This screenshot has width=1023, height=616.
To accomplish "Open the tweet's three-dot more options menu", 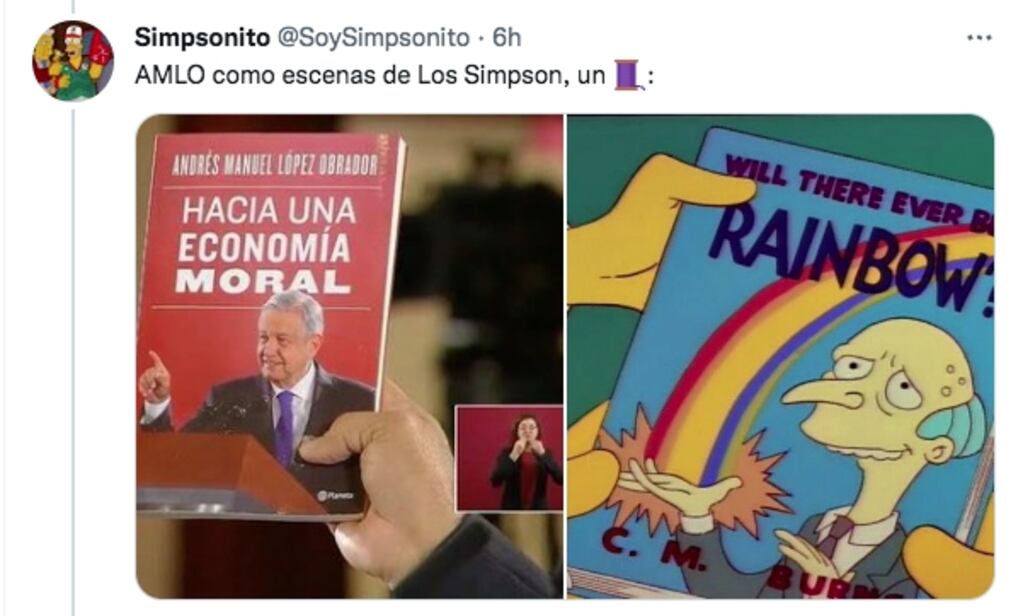I will pos(979,38).
